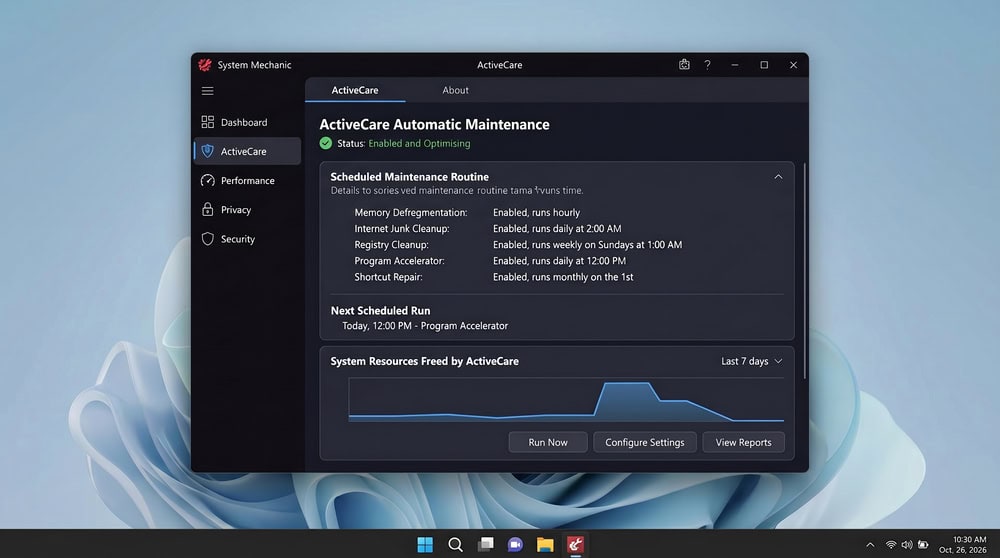1000x558 pixels.
Task: Click 'Enabled, runs daily at 12:00 PM'
Action: (x=559, y=260)
